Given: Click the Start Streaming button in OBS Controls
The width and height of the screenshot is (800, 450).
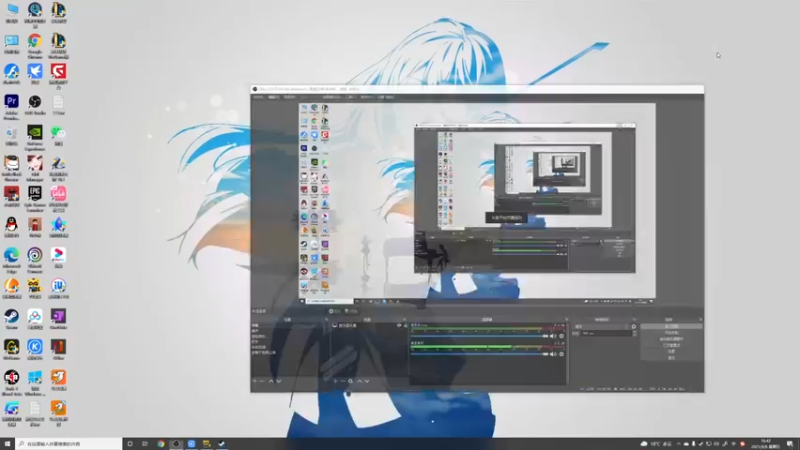Looking at the screenshot, I should coord(671,327).
